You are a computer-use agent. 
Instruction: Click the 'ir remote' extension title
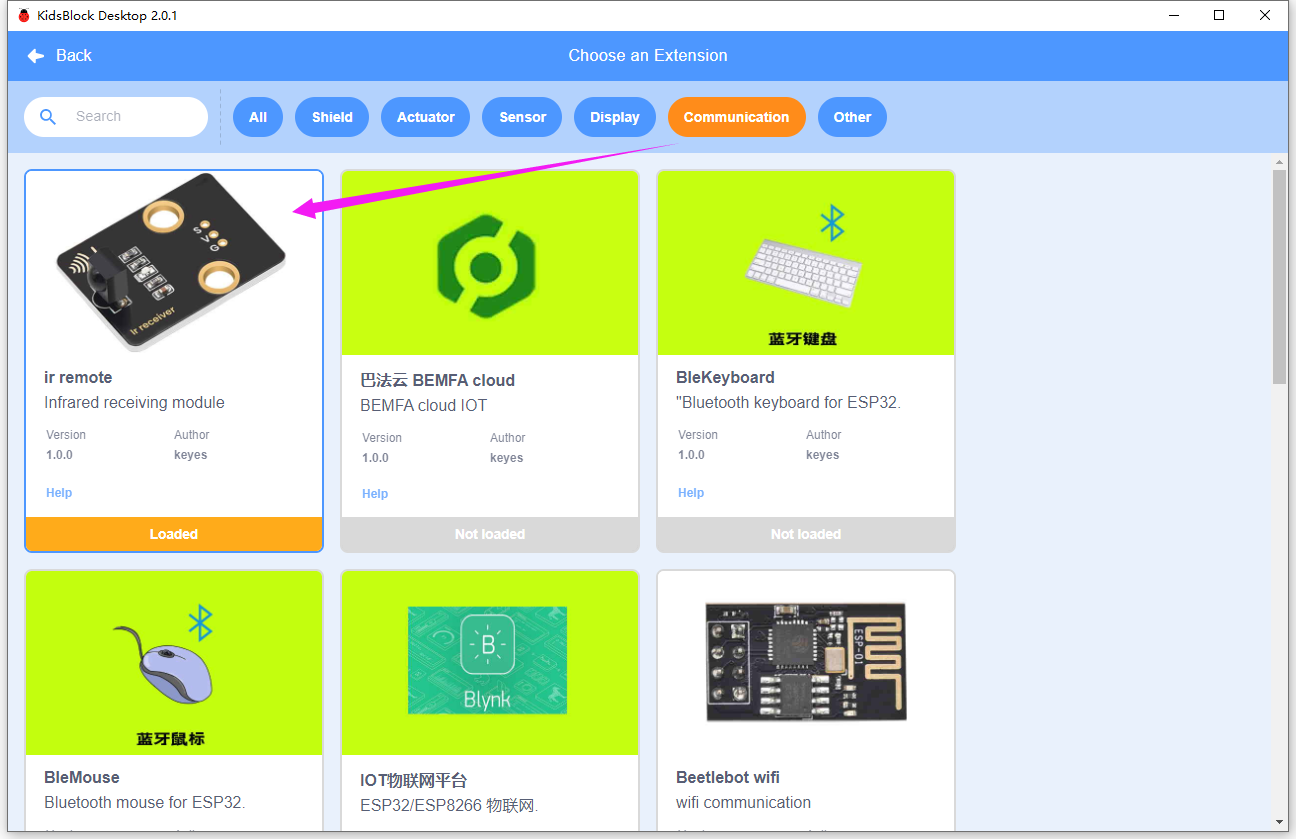tap(78, 378)
